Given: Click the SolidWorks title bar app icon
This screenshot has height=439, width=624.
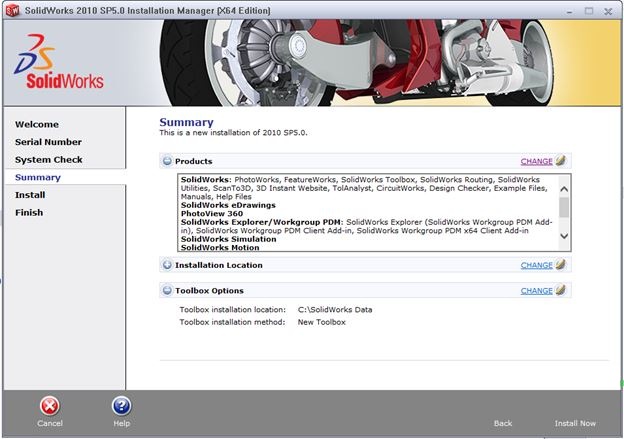Looking at the screenshot, I should click(12, 10).
